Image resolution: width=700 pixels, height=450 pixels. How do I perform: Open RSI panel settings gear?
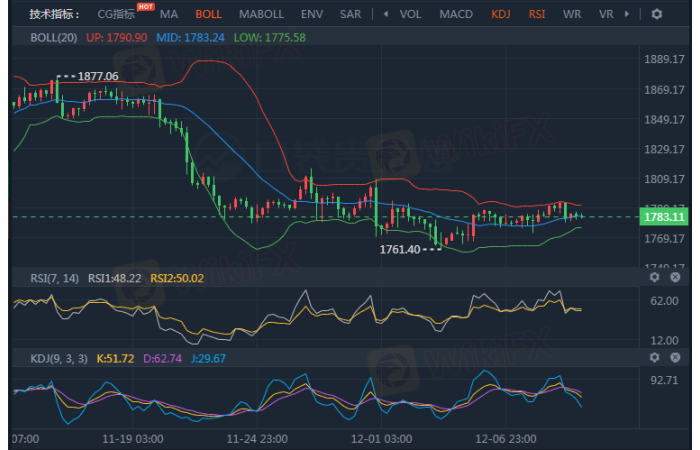tap(655, 277)
